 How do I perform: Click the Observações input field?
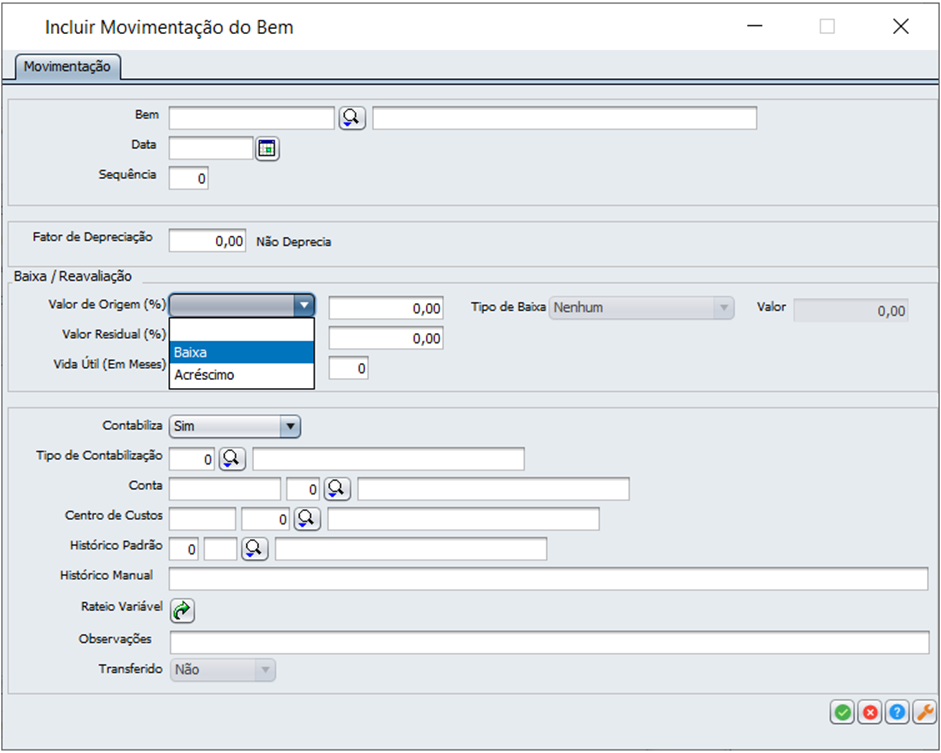(550, 643)
